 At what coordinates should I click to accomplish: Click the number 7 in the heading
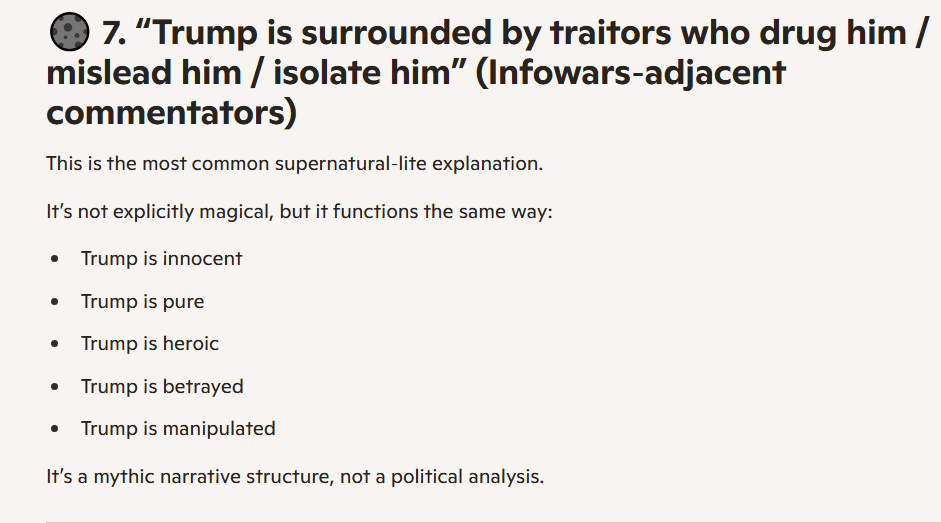pyautogui.click(x=112, y=35)
